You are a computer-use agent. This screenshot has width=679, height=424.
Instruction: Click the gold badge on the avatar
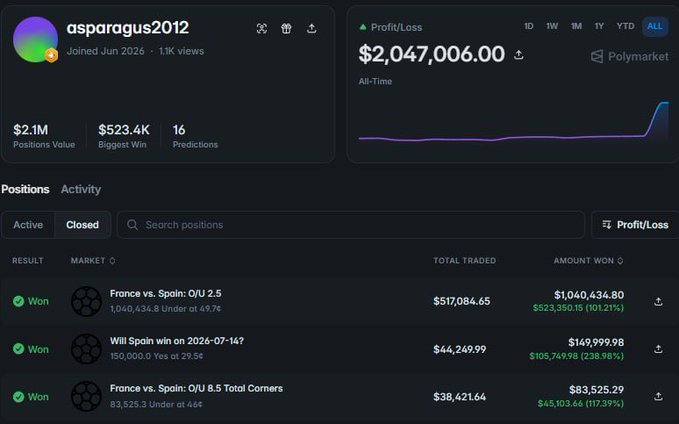pos(51,55)
